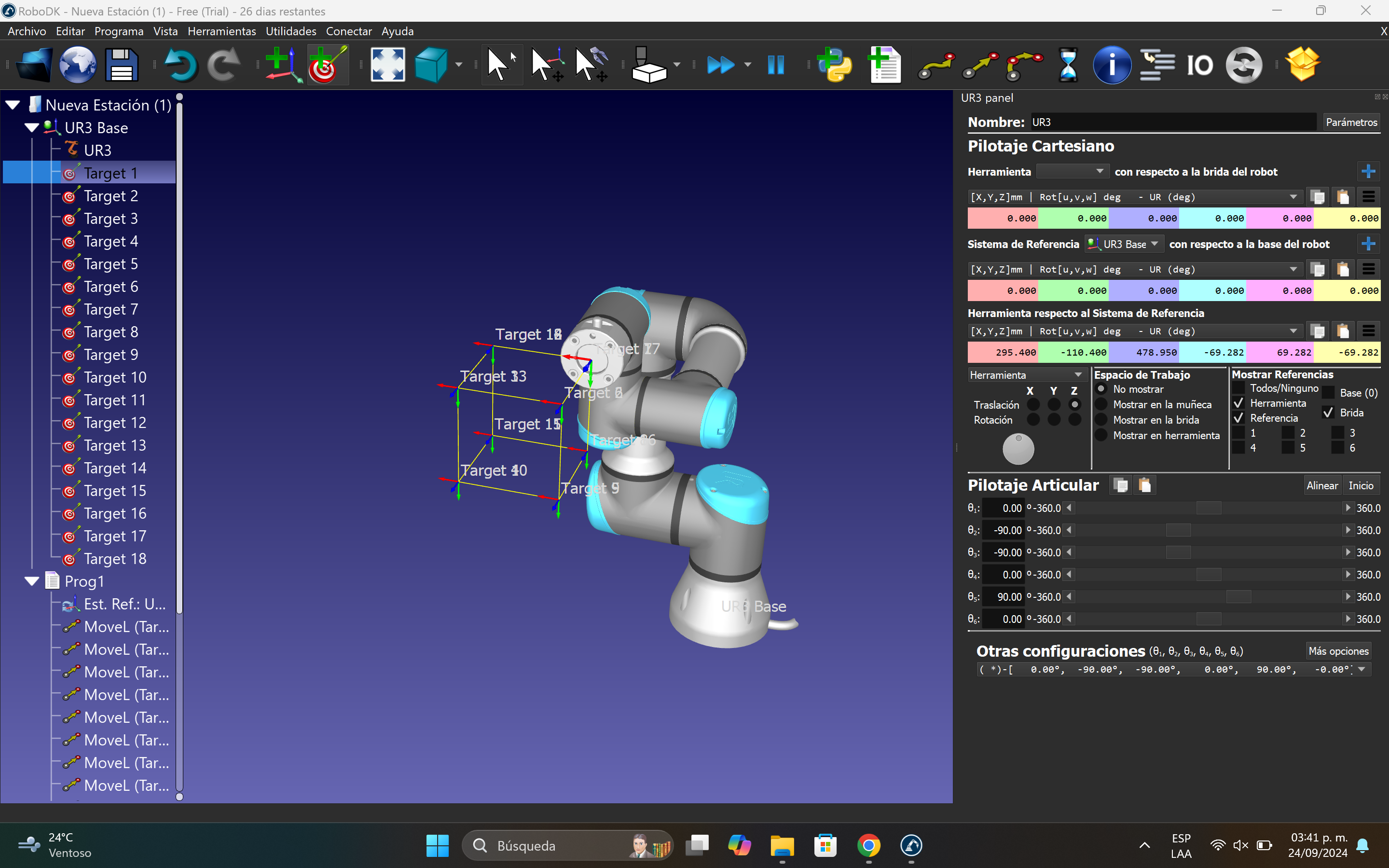Select the arrow selection tool
This screenshot has width=1389, height=868.
pos(501,65)
